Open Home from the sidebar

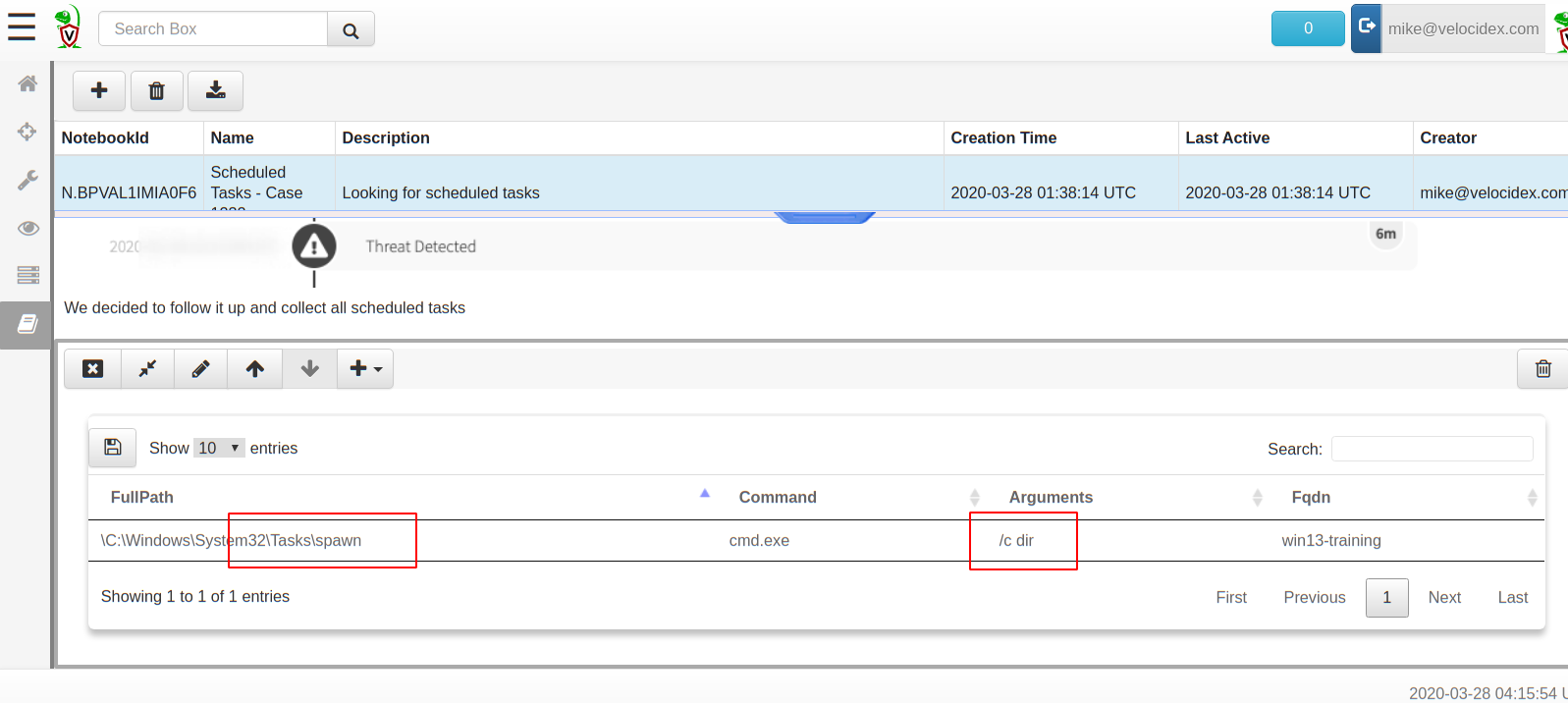click(x=27, y=83)
